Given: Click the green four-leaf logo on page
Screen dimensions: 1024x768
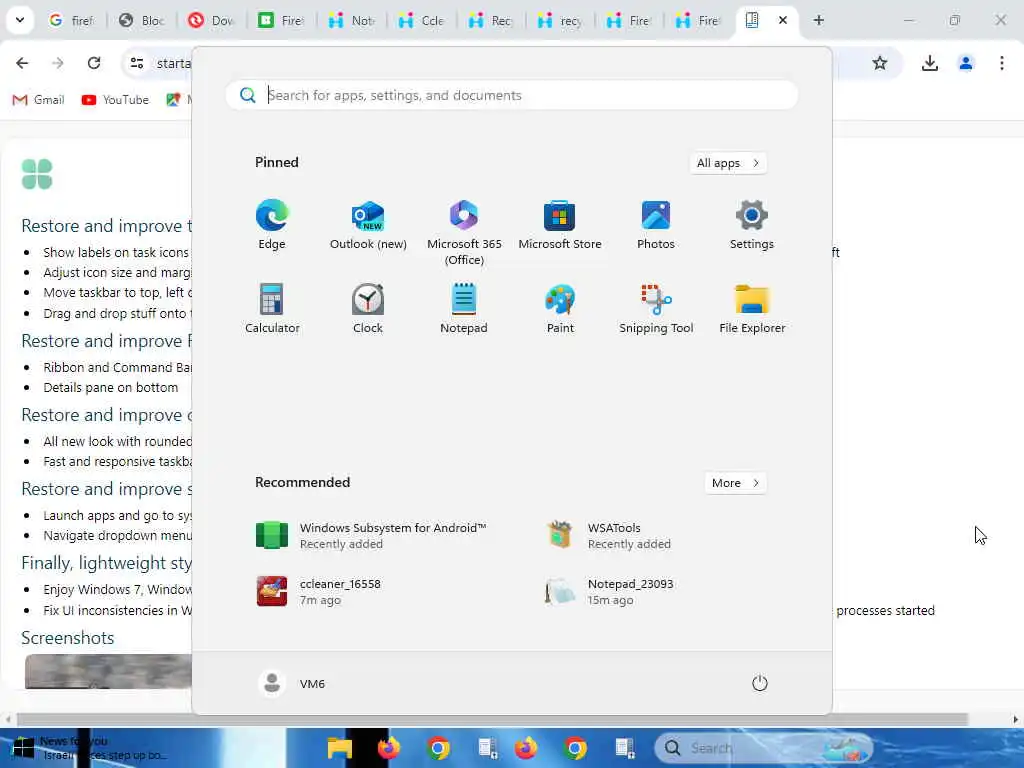Looking at the screenshot, I should (37, 174).
